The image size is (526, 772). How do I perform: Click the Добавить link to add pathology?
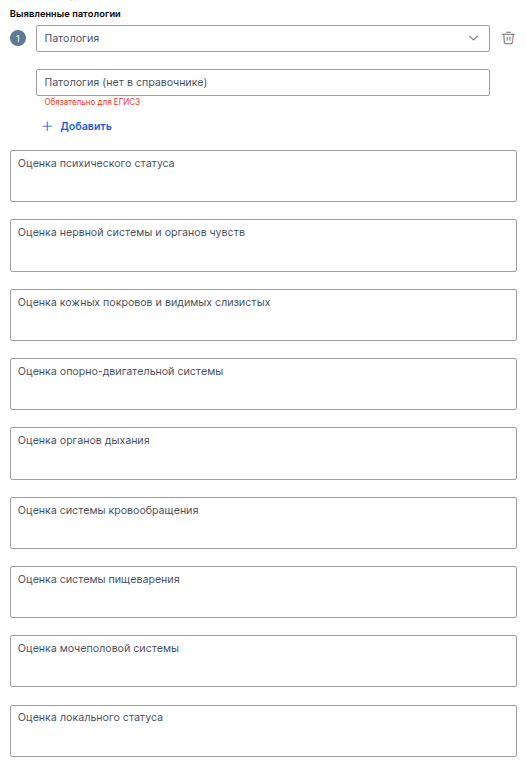coord(86,127)
